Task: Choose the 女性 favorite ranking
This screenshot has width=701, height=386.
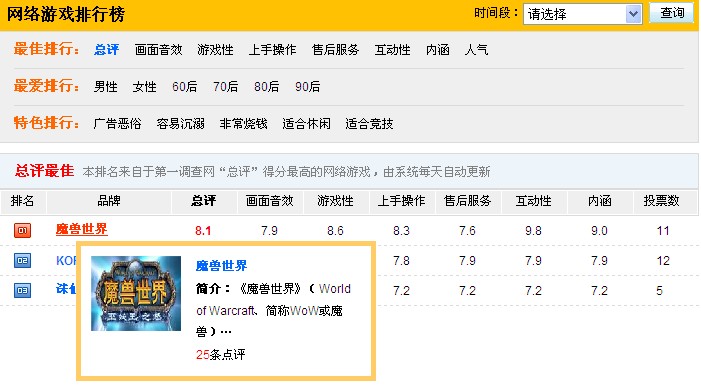Action: [144, 86]
